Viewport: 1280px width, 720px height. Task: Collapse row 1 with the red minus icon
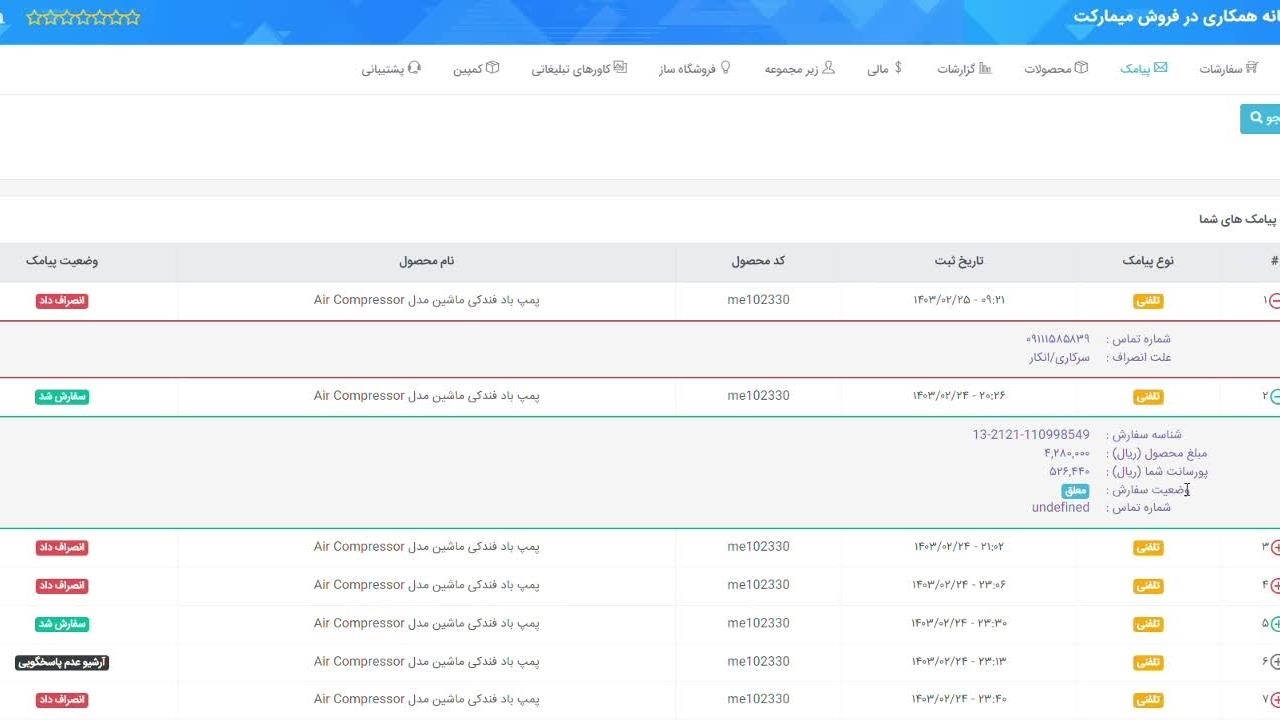coord(1274,301)
